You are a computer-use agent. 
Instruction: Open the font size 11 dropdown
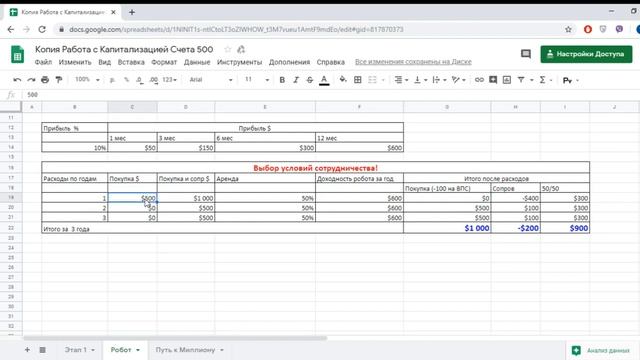256,80
